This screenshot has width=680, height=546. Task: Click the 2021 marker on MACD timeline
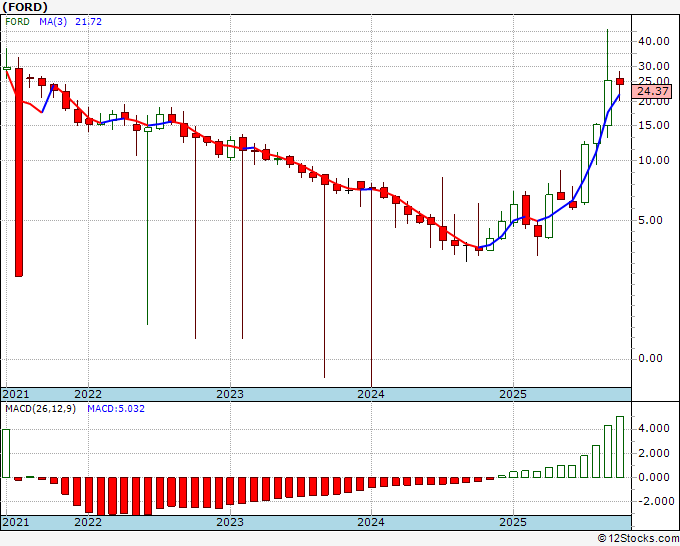coord(16,522)
